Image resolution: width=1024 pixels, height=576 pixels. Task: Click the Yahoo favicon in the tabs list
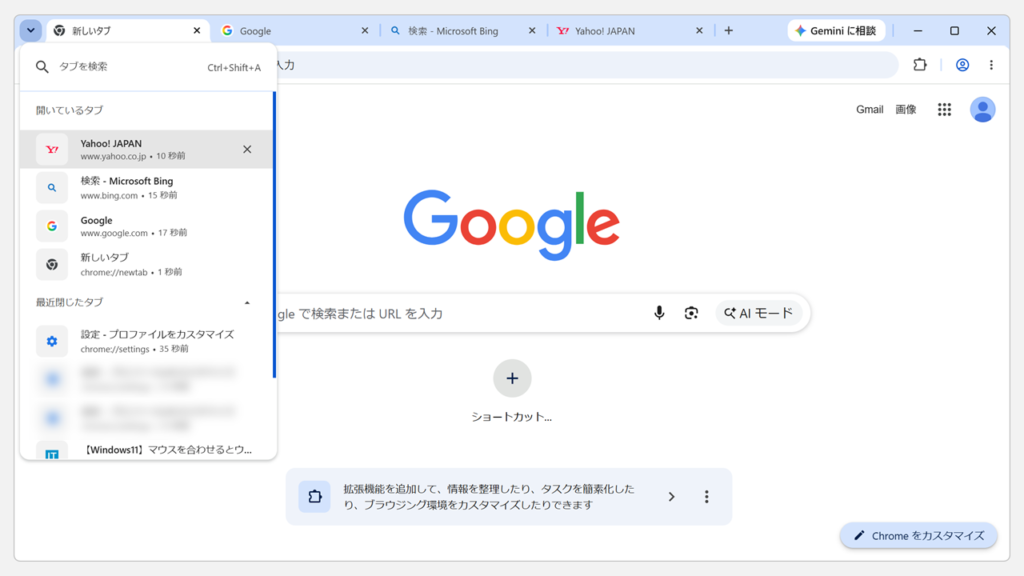pyautogui.click(x=52, y=150)
